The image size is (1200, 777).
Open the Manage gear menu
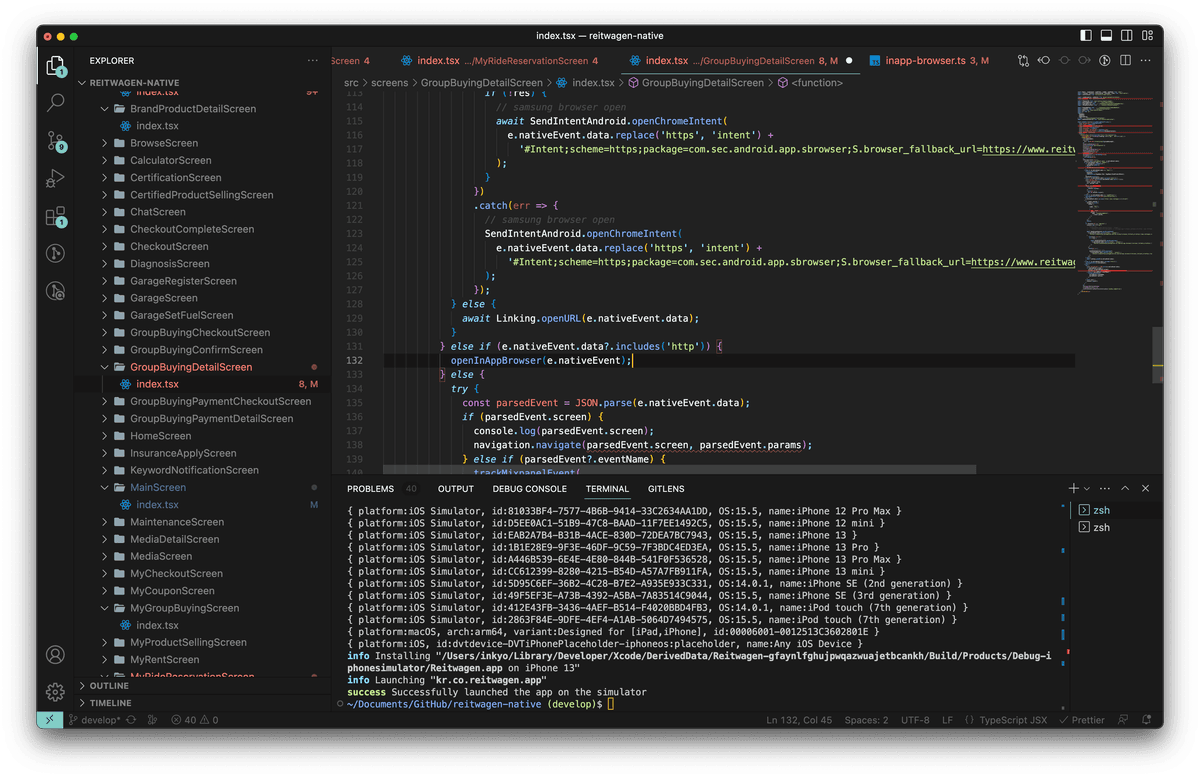[56, 692]
